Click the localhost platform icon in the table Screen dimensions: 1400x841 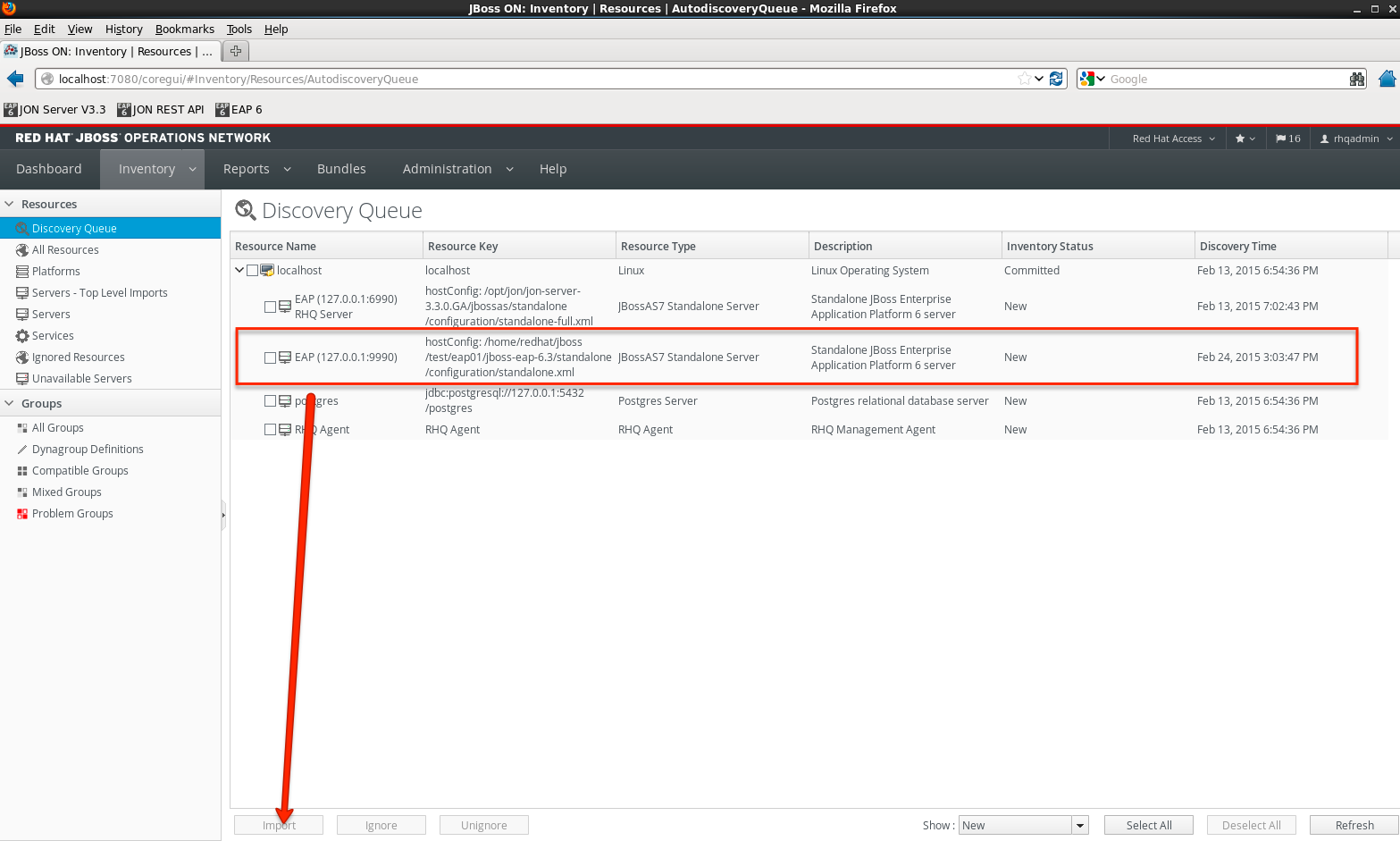pyautogui.click(x=267, y=271)
